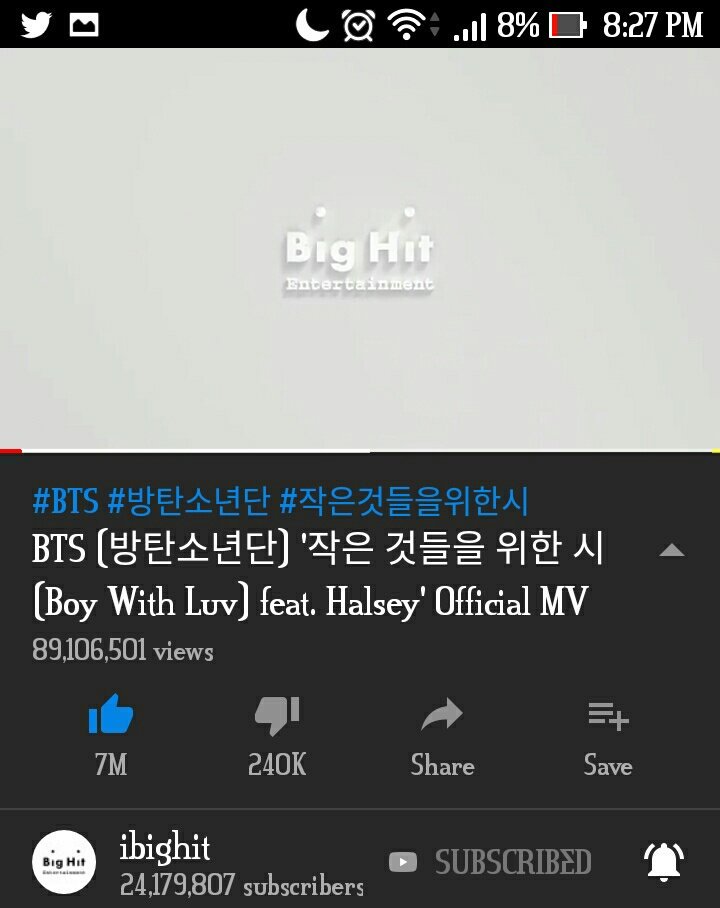Viewport: 720px width, 908px height.
Task: Dislike the video with thumbs down icon
Action: pyautogui.click(x=277, y=715)
